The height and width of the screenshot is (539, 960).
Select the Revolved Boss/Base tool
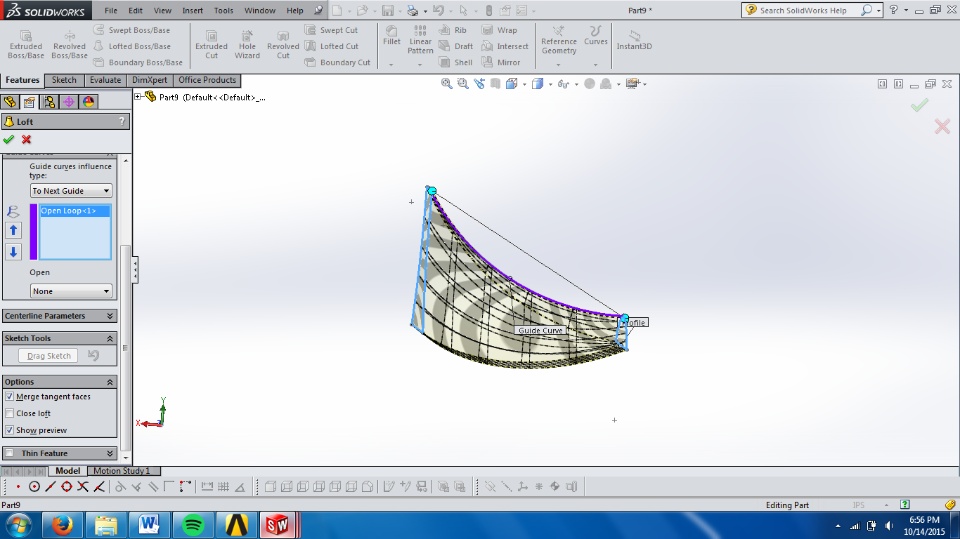pos(69,45)
